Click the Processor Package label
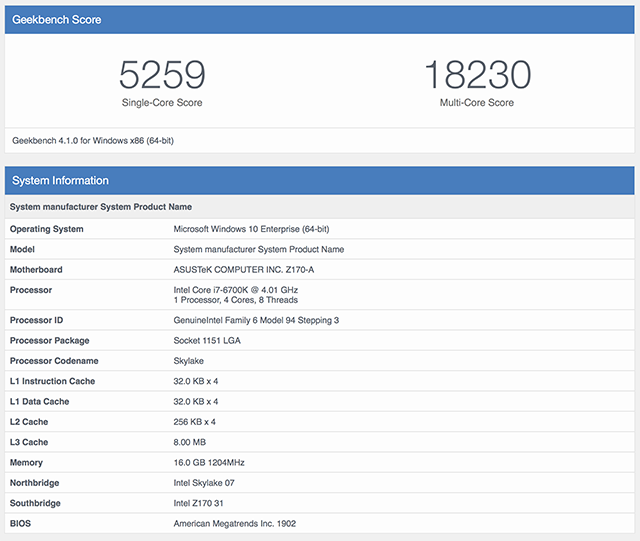This screenshot has height=541, width=640. [49, 341]
